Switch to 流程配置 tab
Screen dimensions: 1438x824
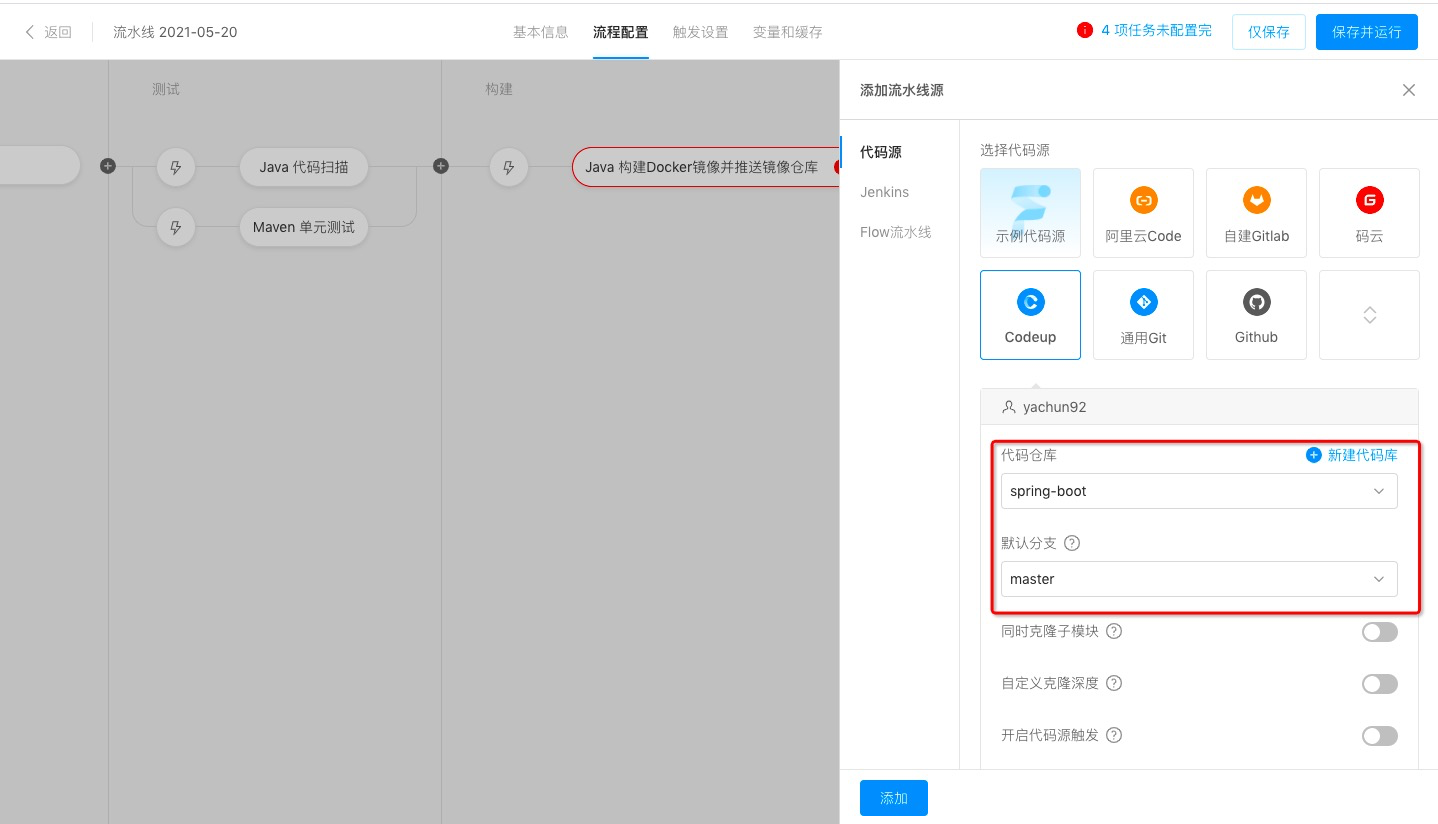[x=620, y=32]
